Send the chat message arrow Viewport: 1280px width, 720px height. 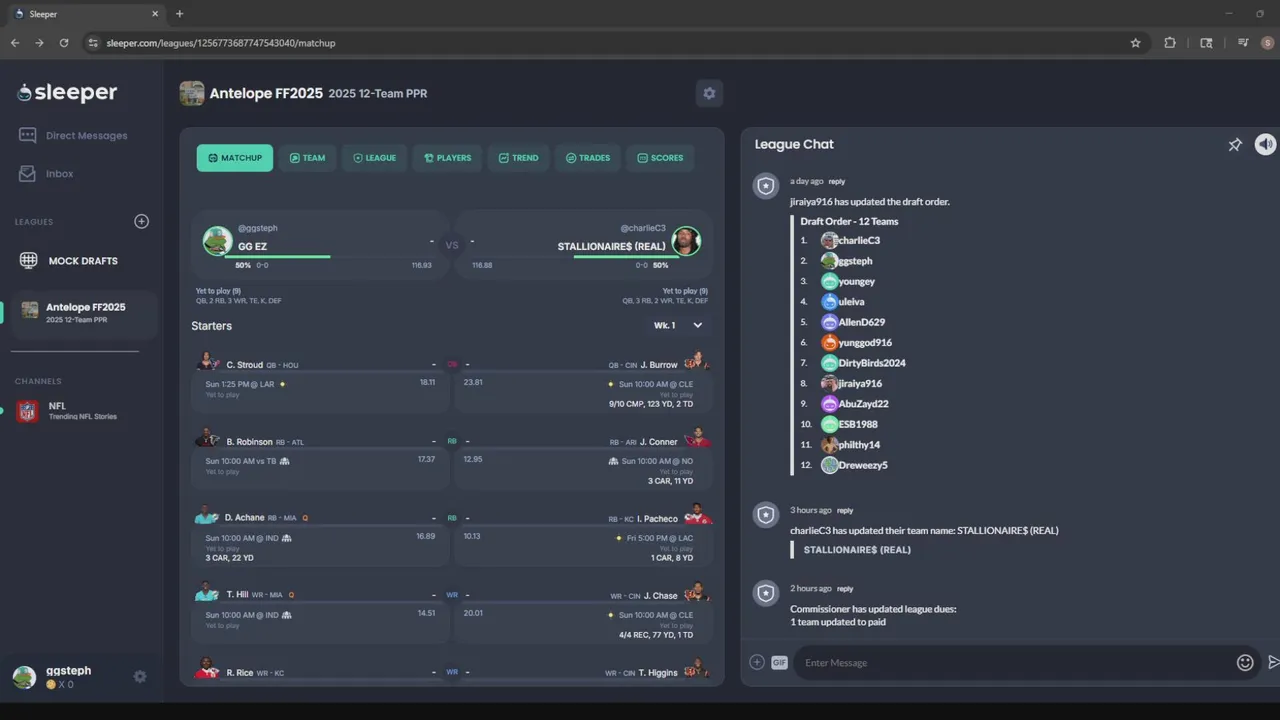(x=1273, y=662)
